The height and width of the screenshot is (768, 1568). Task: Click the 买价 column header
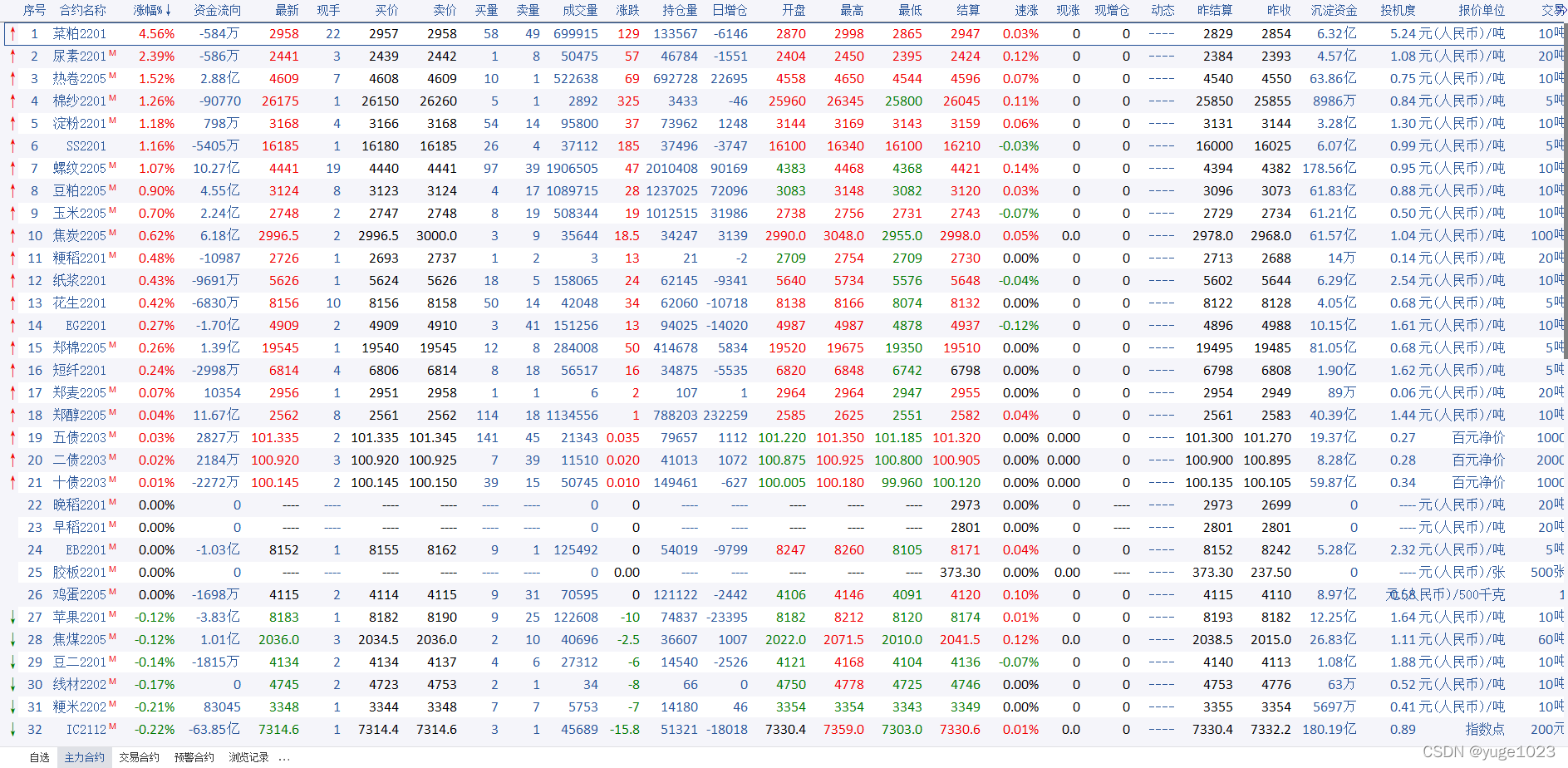click(386, 10)
